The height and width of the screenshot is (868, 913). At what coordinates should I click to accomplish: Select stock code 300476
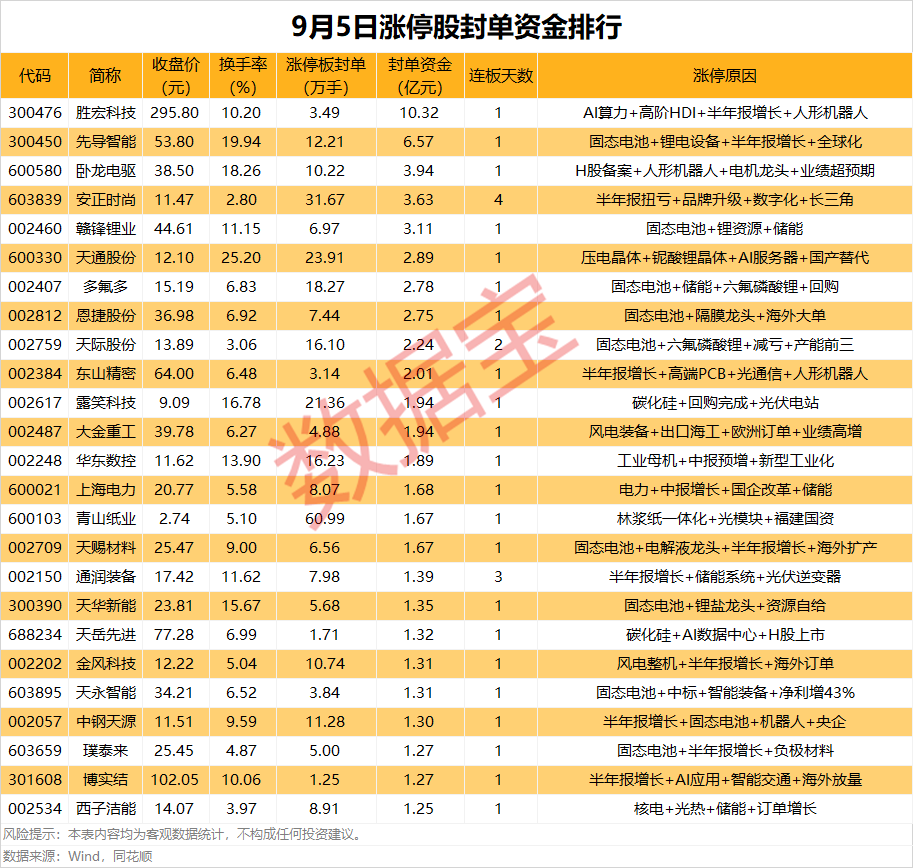(35, 113)
